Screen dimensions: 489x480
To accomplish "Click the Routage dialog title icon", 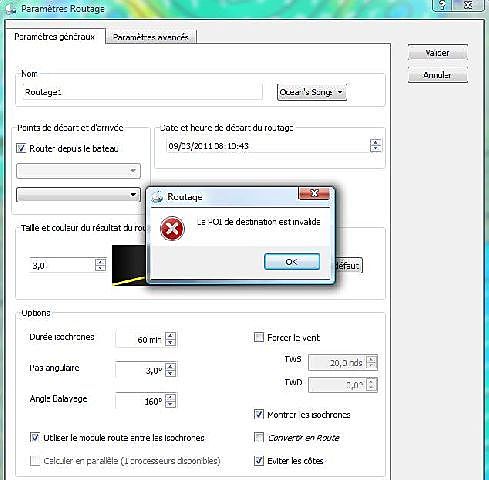I will pos(157,197).
